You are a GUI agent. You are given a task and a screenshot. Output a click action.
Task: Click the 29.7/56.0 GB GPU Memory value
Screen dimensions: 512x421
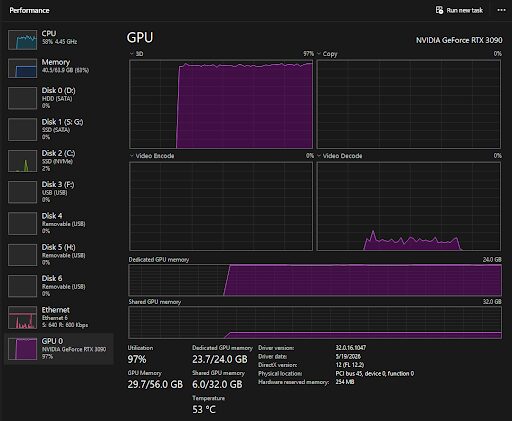pyautogui.click(x=155, y=384)
